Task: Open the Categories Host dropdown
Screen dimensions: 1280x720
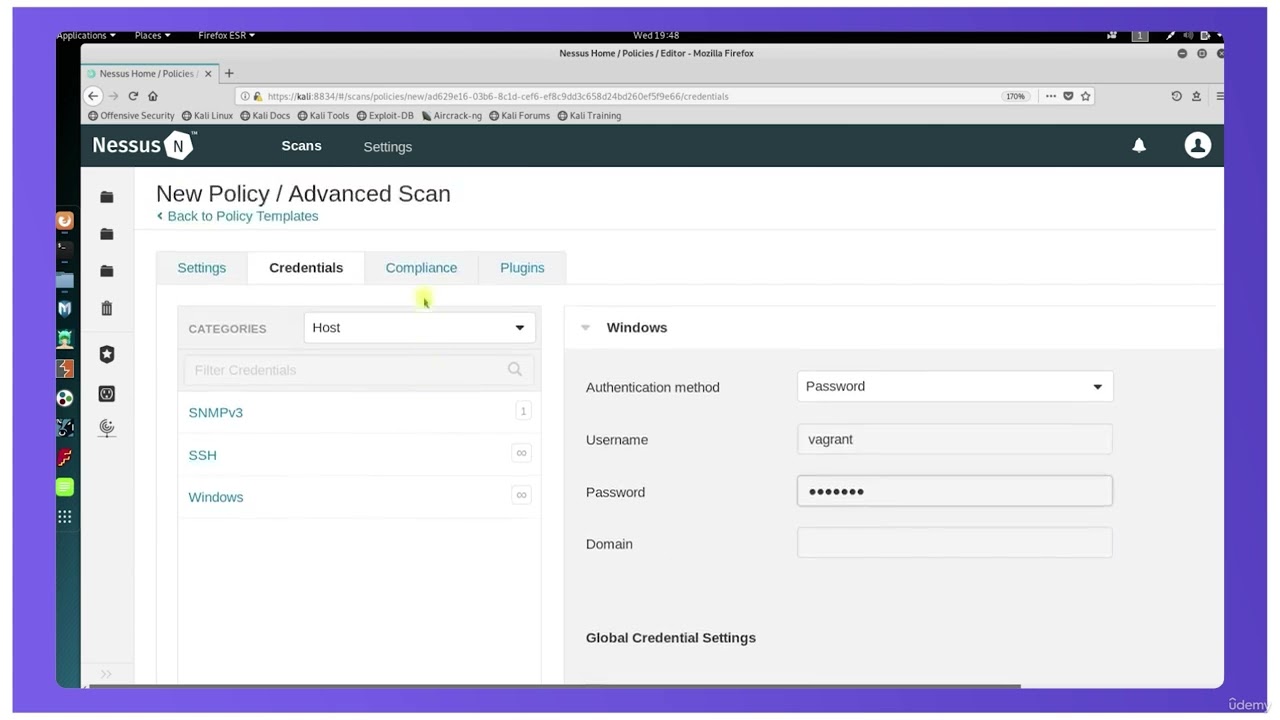Action: 419,328
